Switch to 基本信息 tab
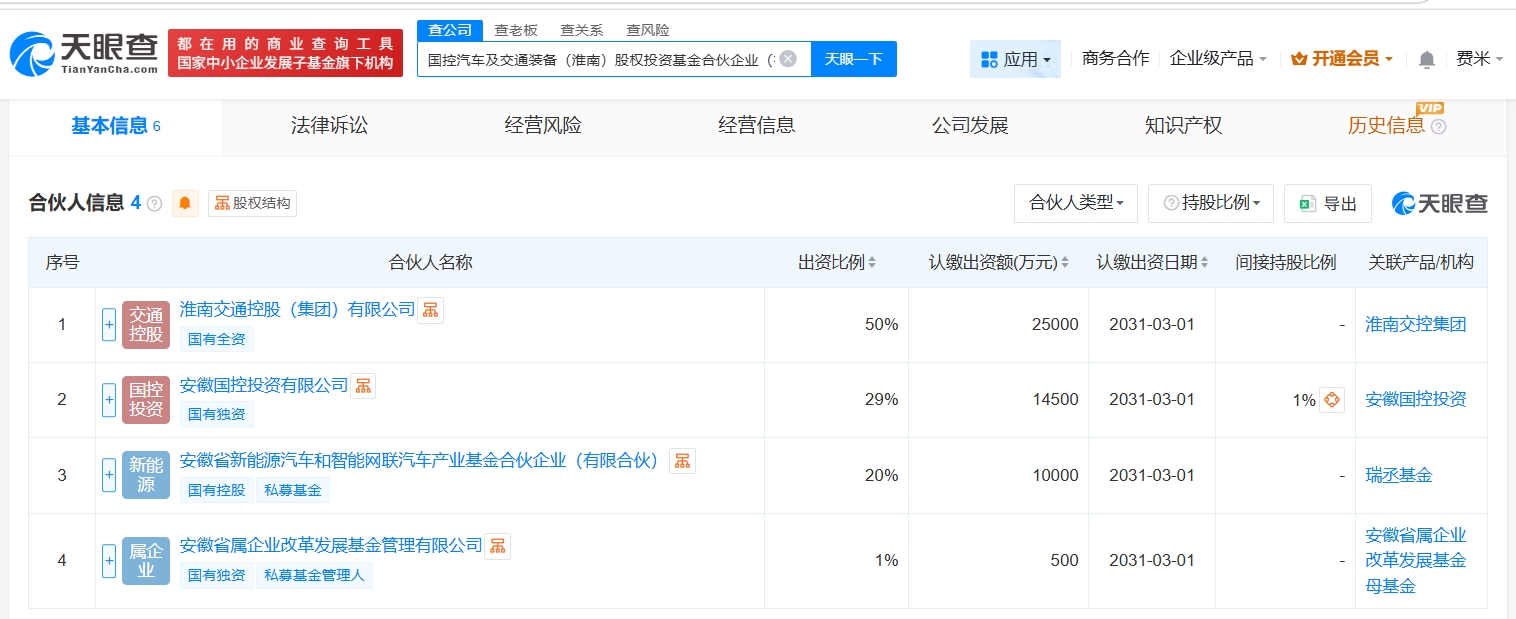1516x619 pixels. [x=116, y=126]
